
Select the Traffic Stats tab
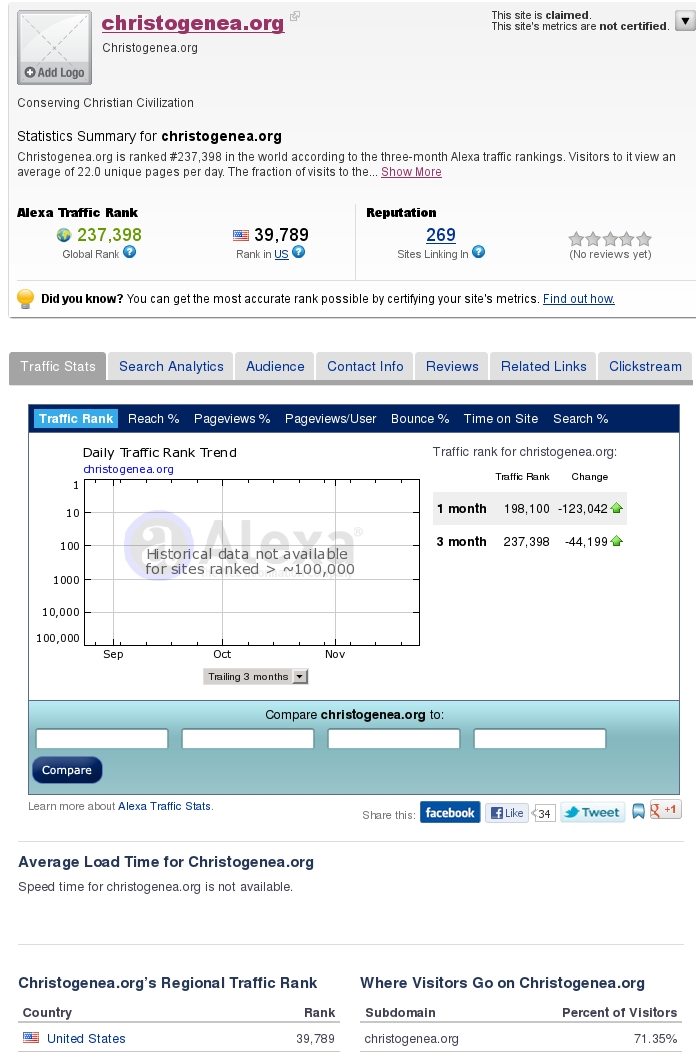(58, 366)
